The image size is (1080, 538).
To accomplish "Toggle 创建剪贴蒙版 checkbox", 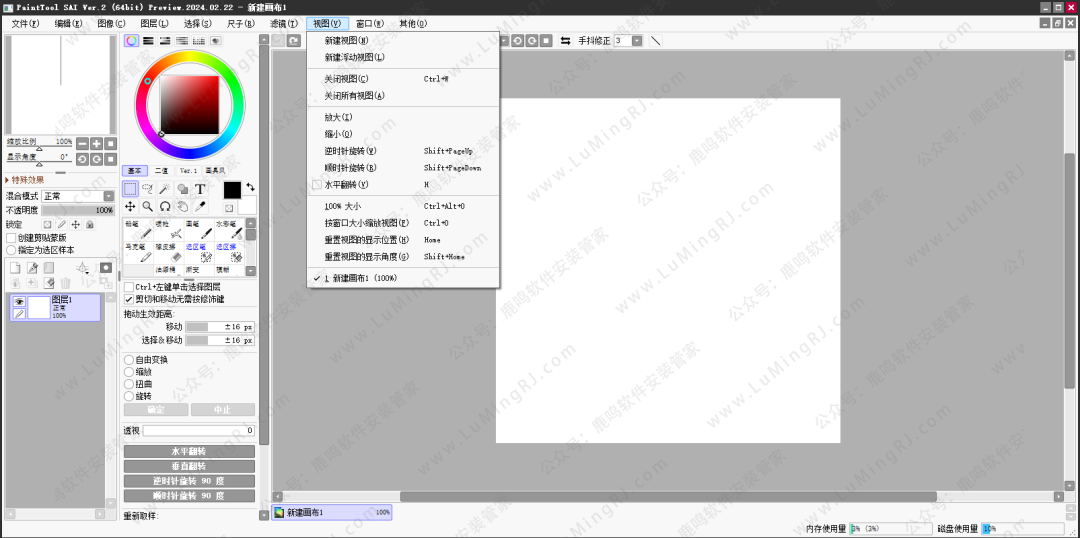I will [x=11, y=238].
